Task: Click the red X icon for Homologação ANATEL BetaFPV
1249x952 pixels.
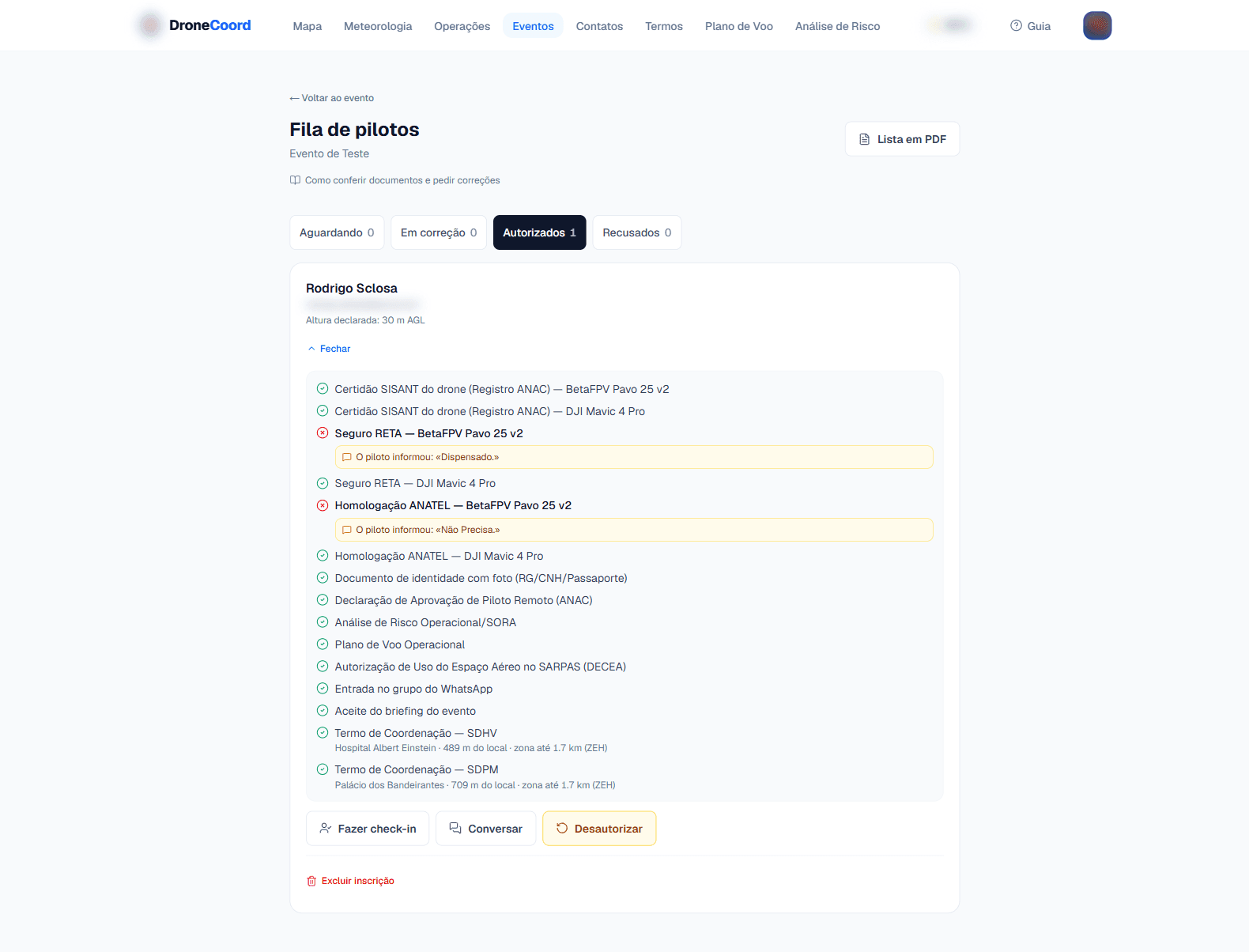Action: pyautogui.click(x=323, y=505)
